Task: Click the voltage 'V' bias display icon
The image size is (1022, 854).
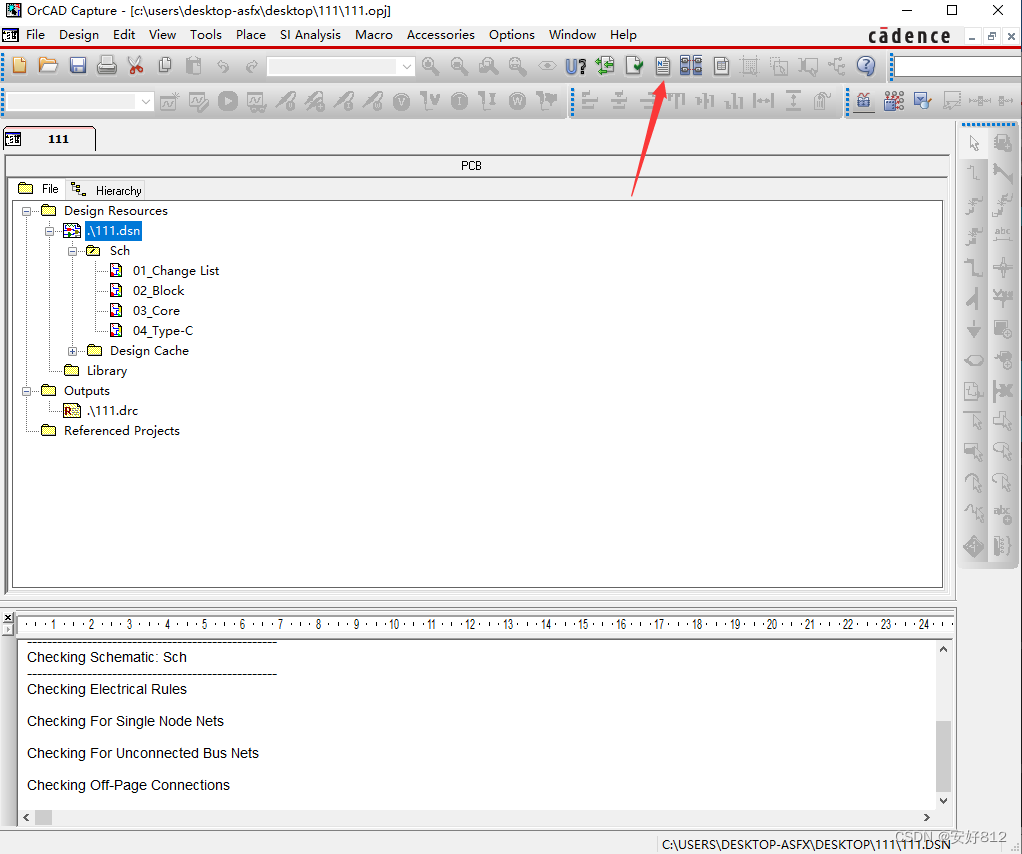Action: [402, 101]
